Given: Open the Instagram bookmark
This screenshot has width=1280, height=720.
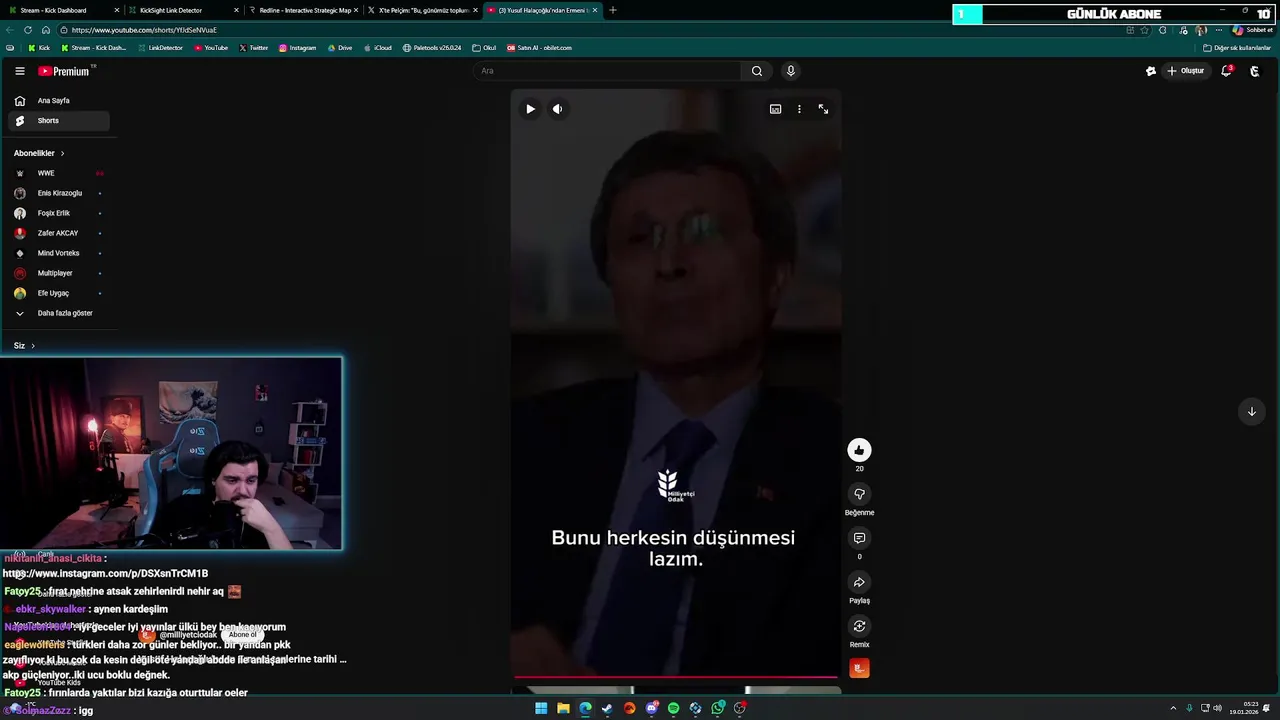Looking at the screenshot, I should 297,48.
